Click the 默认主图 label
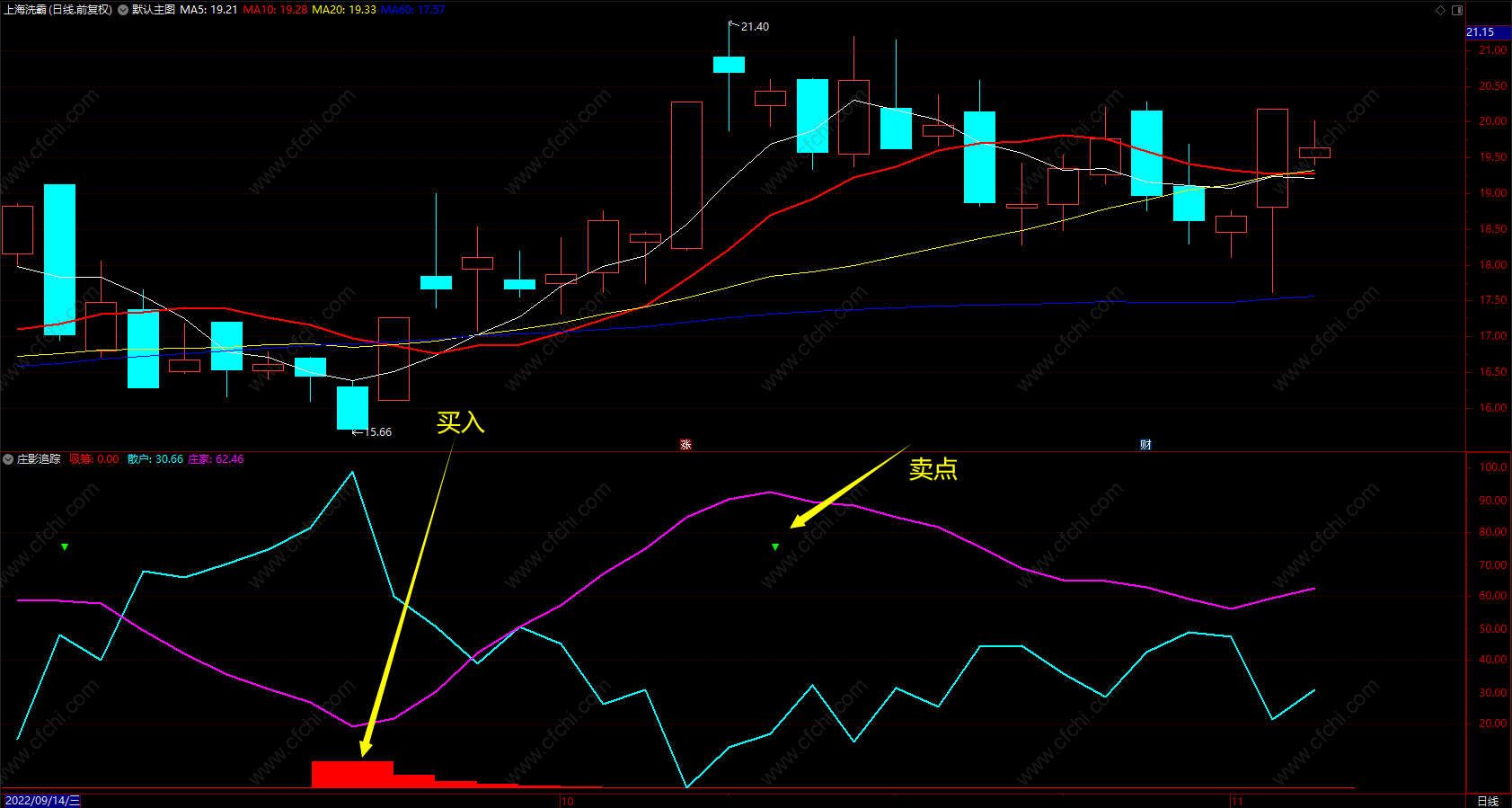Viewport: 1512px width, 808px height. (154, 10)
